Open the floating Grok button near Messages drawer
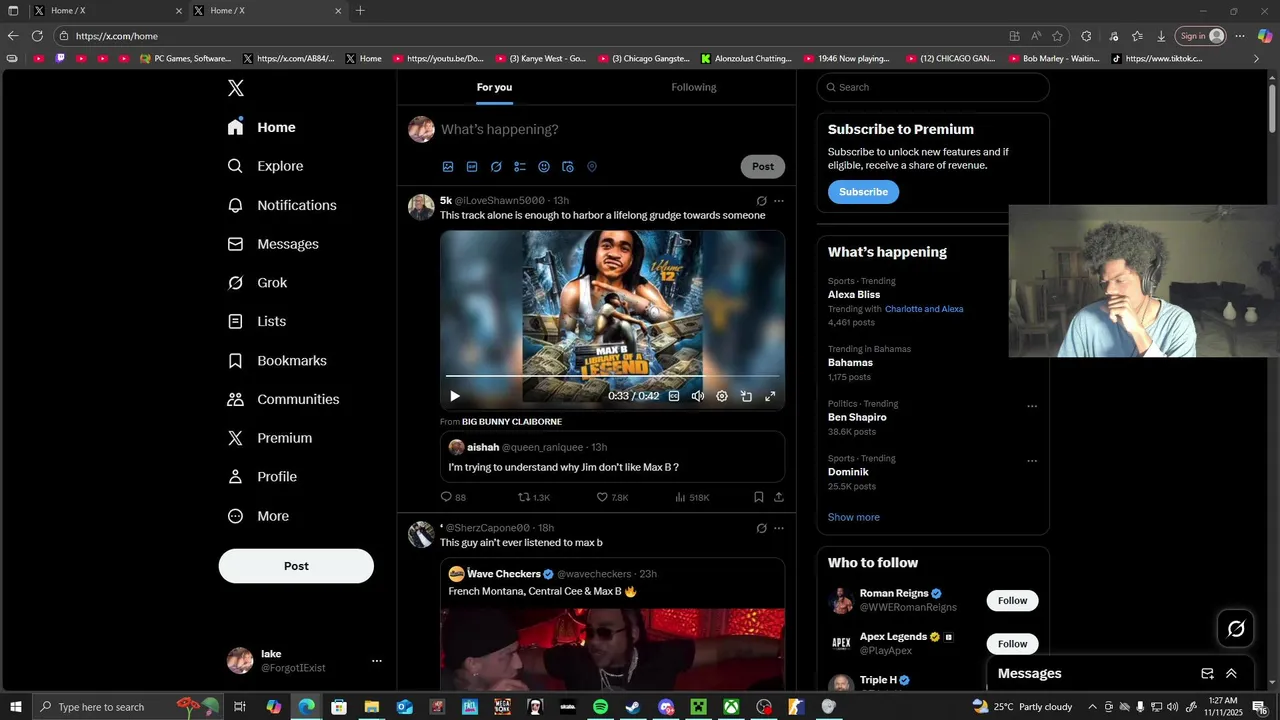This screenshot has height=720, width=1280. [1236, 629]
